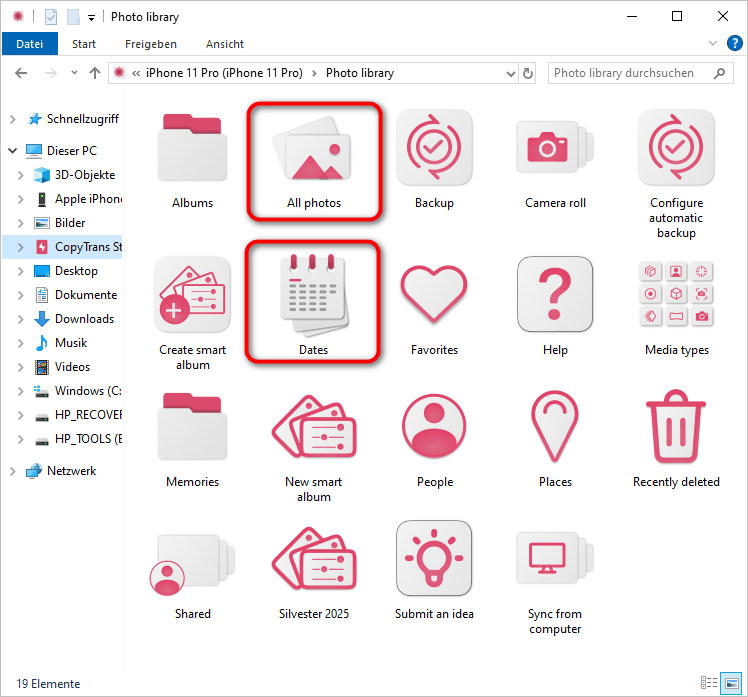Switch to large icons view in status bar
The image size is (748, 697).
731,683
